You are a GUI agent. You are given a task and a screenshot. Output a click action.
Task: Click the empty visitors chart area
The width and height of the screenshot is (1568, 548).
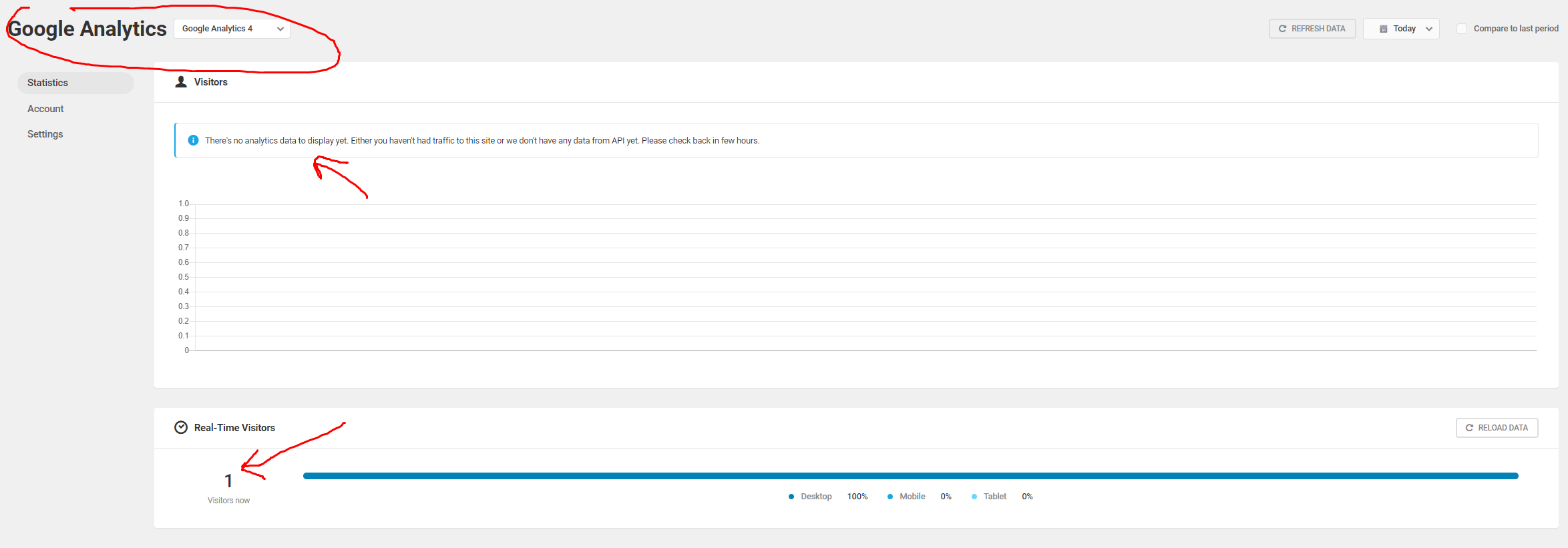[x=865, y=277]
